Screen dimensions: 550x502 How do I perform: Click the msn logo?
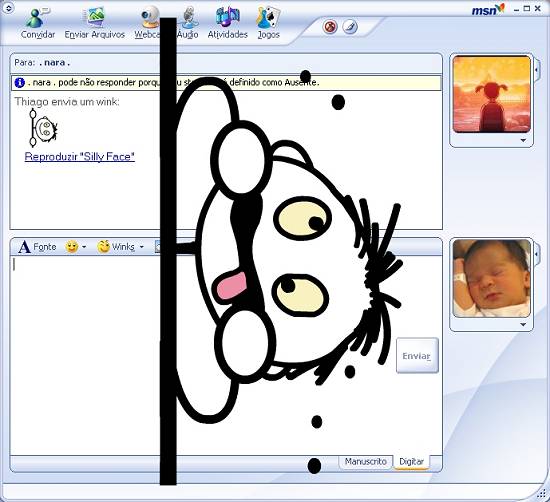[x=488, y=9]
